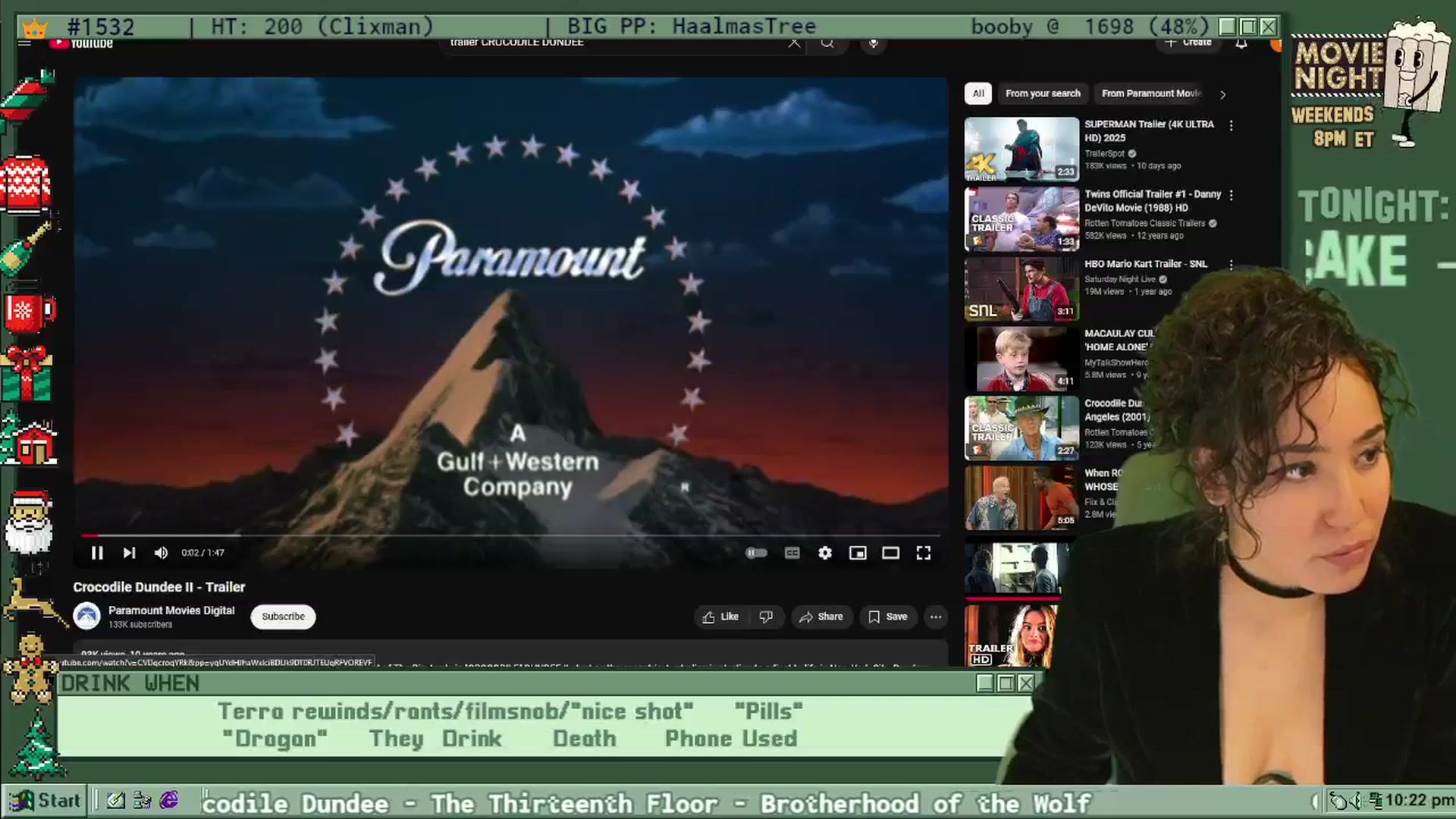The height and width of the screenshot is (819, 1456).
Task: Skip to the next video
Action: coord(129,553)
